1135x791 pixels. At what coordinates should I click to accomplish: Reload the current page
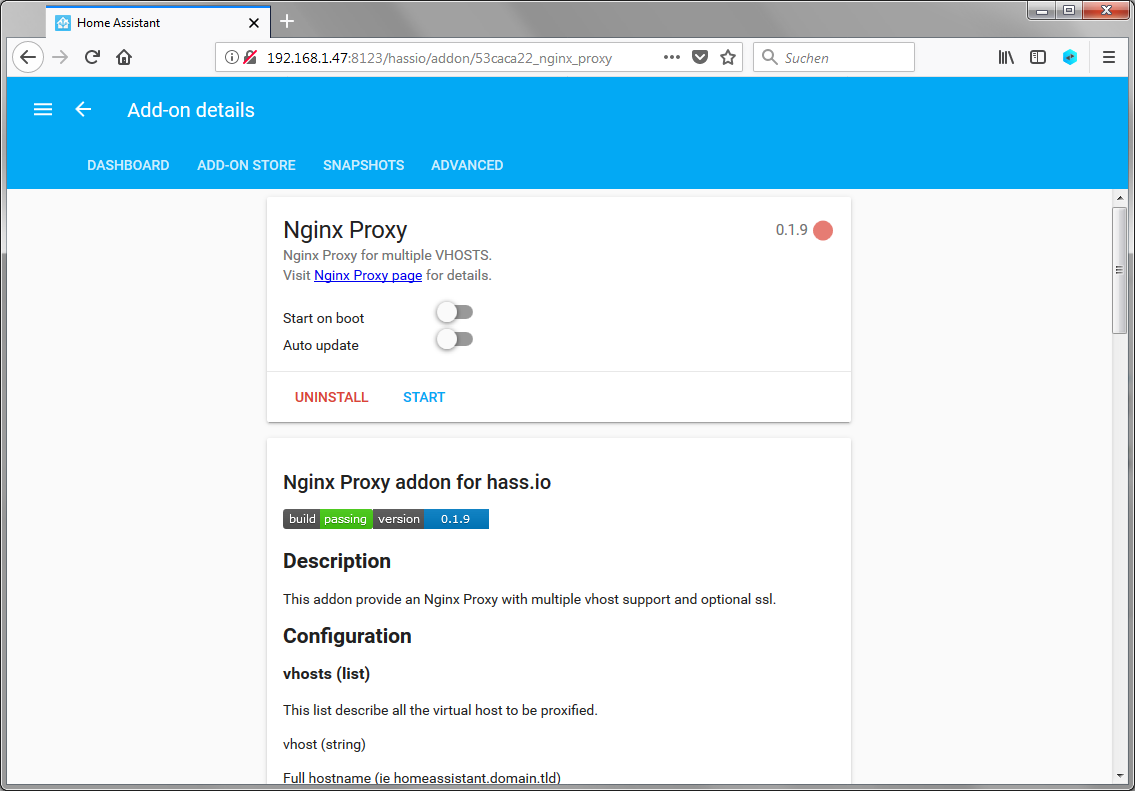(x=92, y=57)
